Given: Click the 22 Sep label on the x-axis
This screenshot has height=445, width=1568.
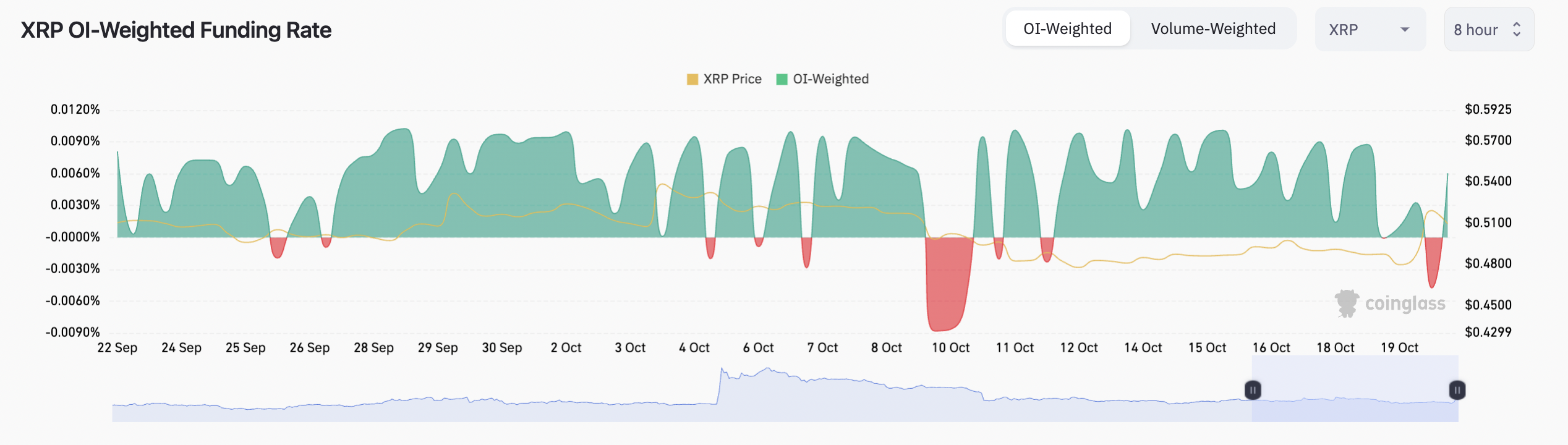Looking at the screenshot, I should pos(117,347).
